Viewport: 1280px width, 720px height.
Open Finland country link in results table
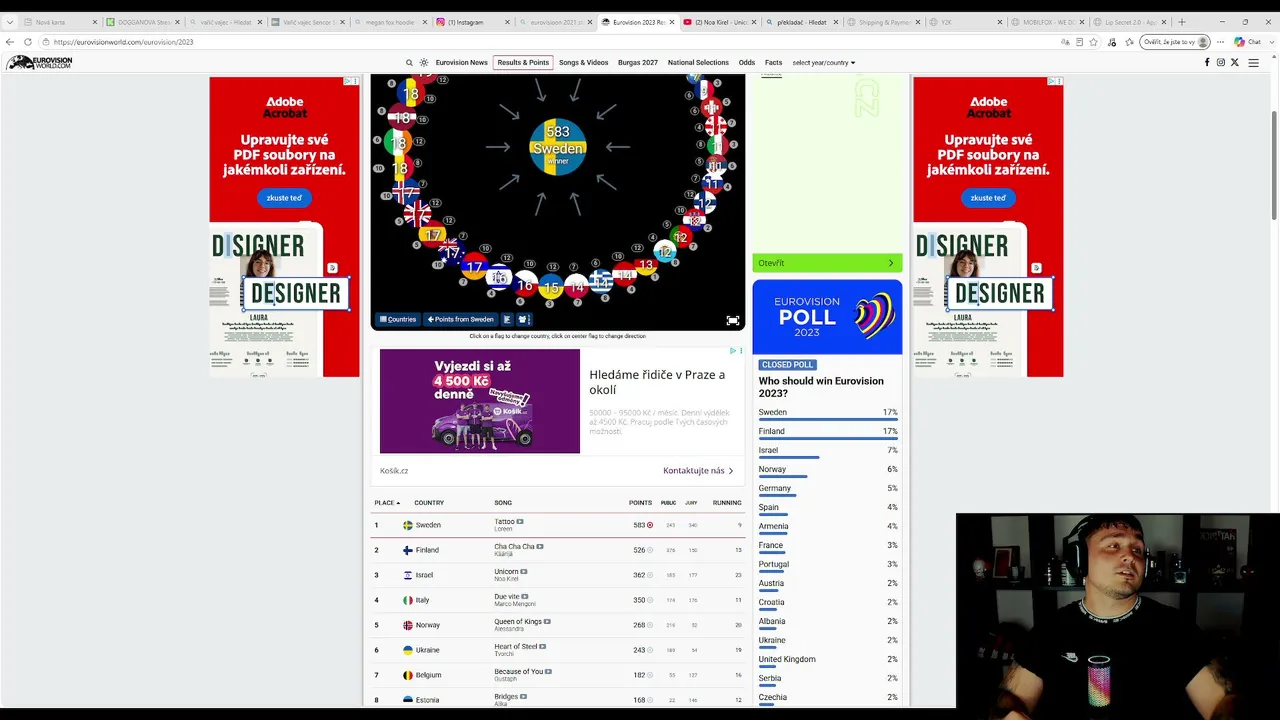427,550
